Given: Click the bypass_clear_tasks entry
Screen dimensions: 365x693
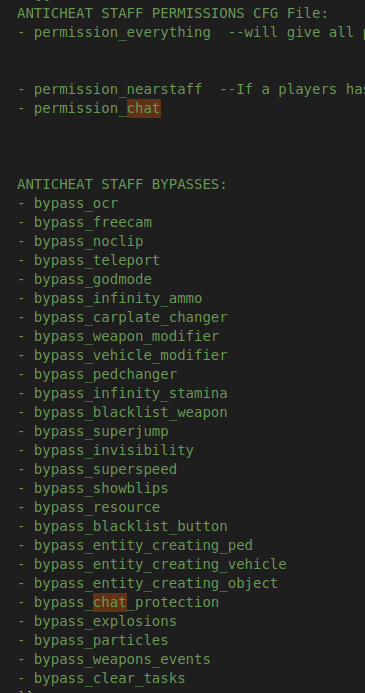Looking at the screenshot, I should point(110,678).
